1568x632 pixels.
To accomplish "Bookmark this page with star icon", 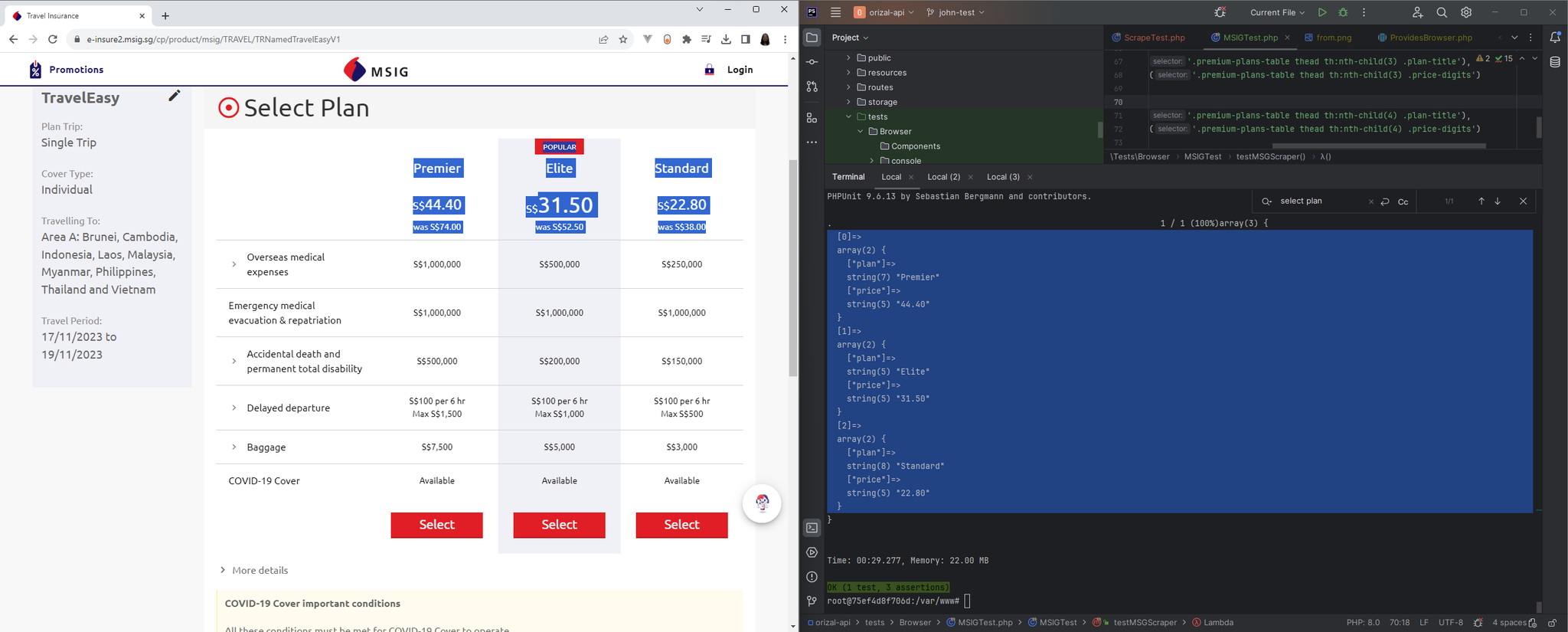I will (623, 39).
